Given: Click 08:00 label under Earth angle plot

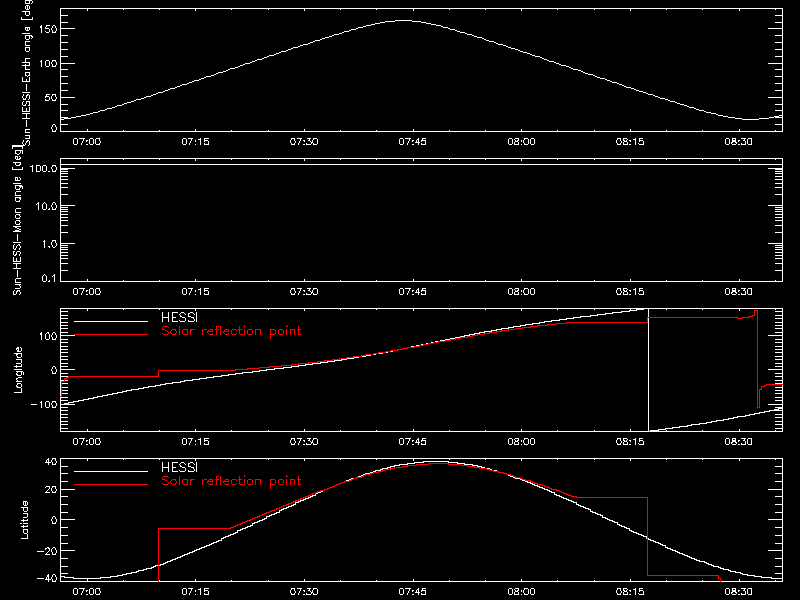Looking at the screenshot, I should 521,141.
